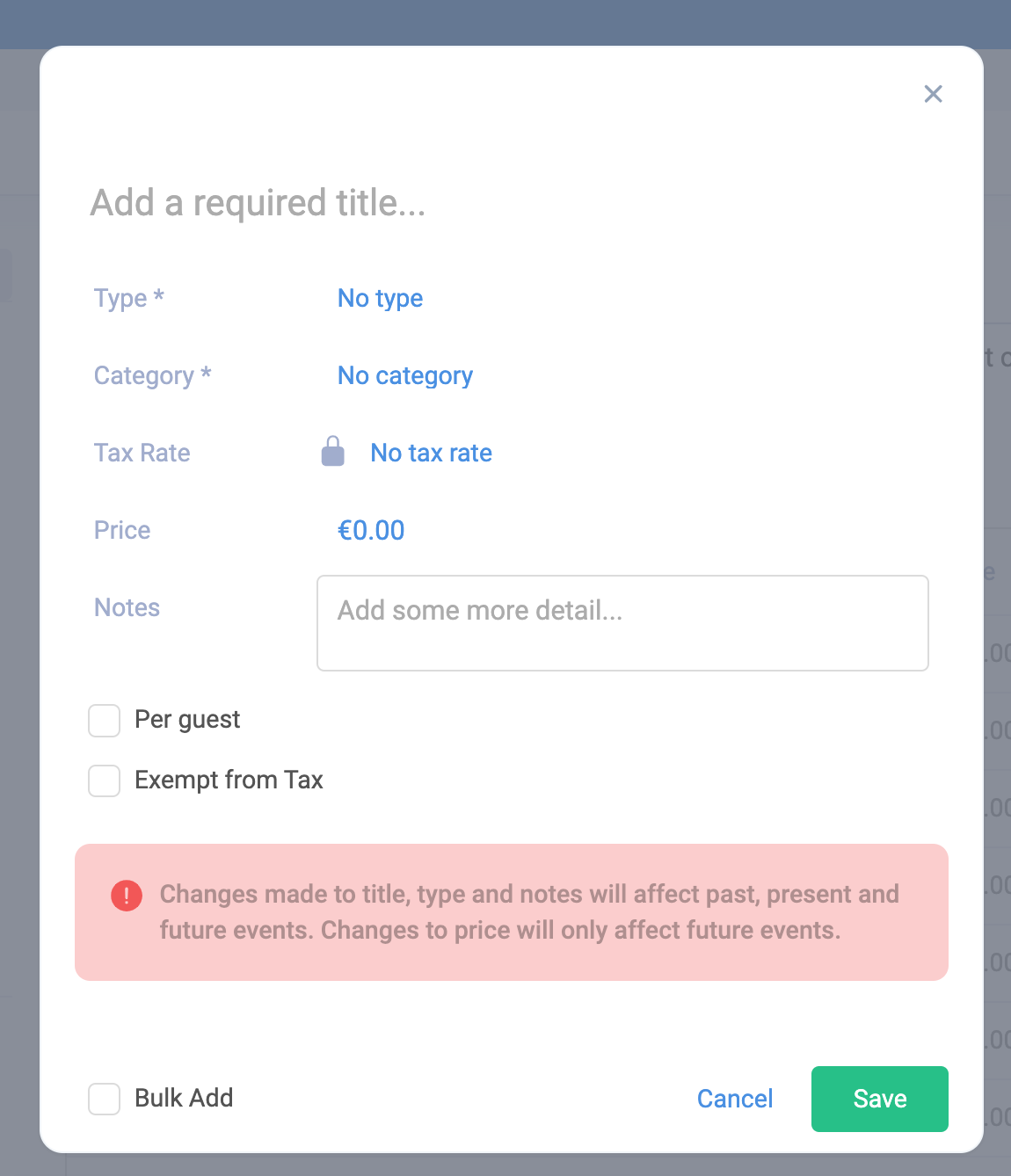Click the notes area to add detail
The image size is (1011, 1176).
[622, 622]
